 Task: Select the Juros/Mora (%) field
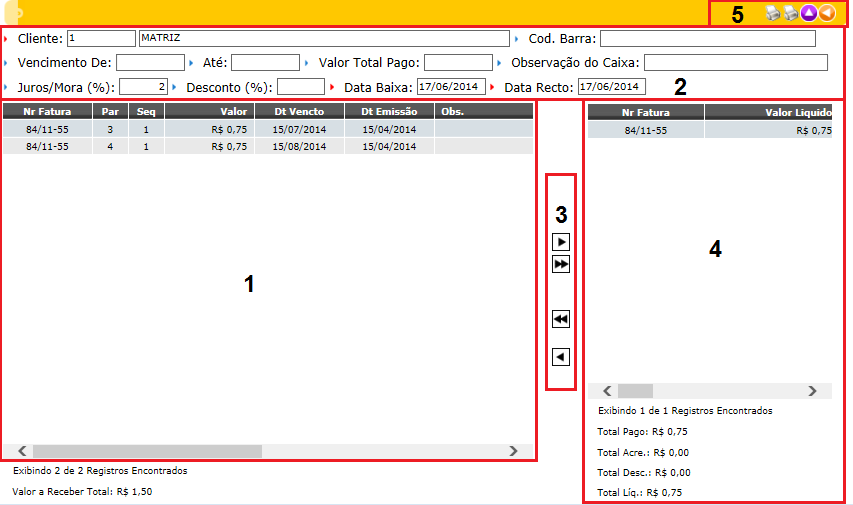click(144, 87)
